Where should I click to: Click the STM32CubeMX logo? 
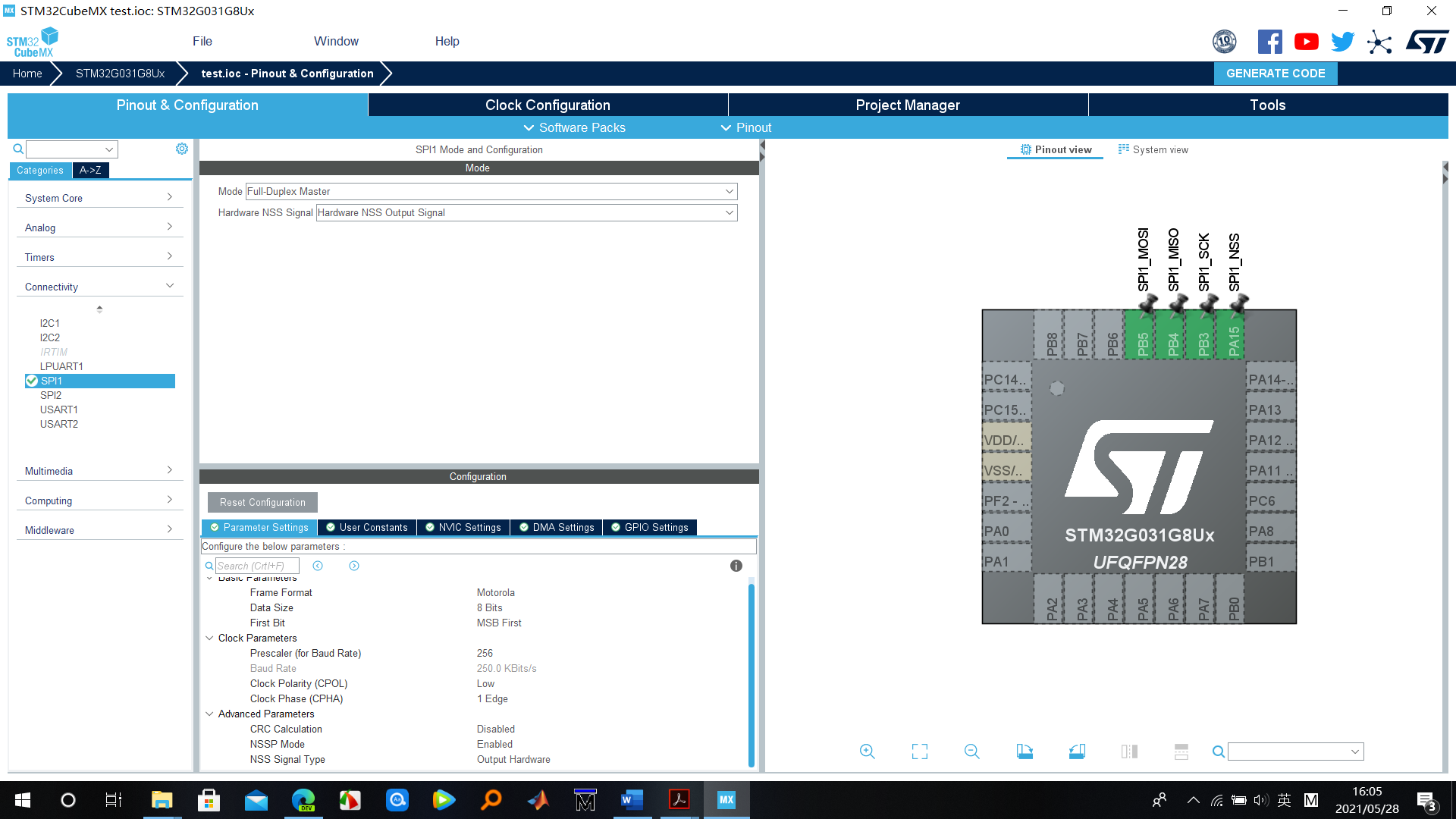pos(33,42)
